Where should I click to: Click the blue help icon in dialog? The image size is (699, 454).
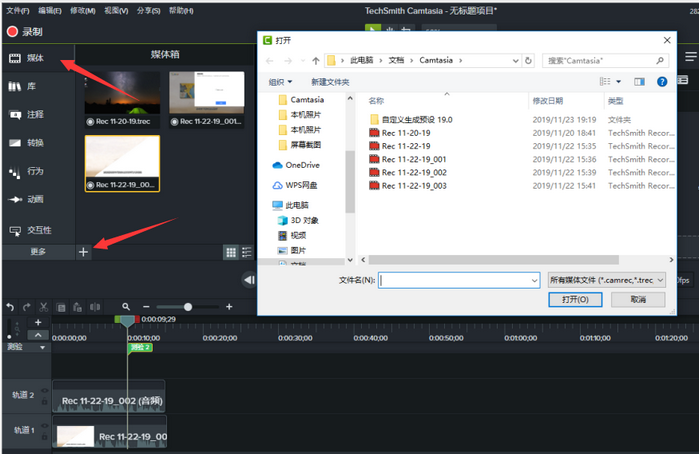point(662,82)
